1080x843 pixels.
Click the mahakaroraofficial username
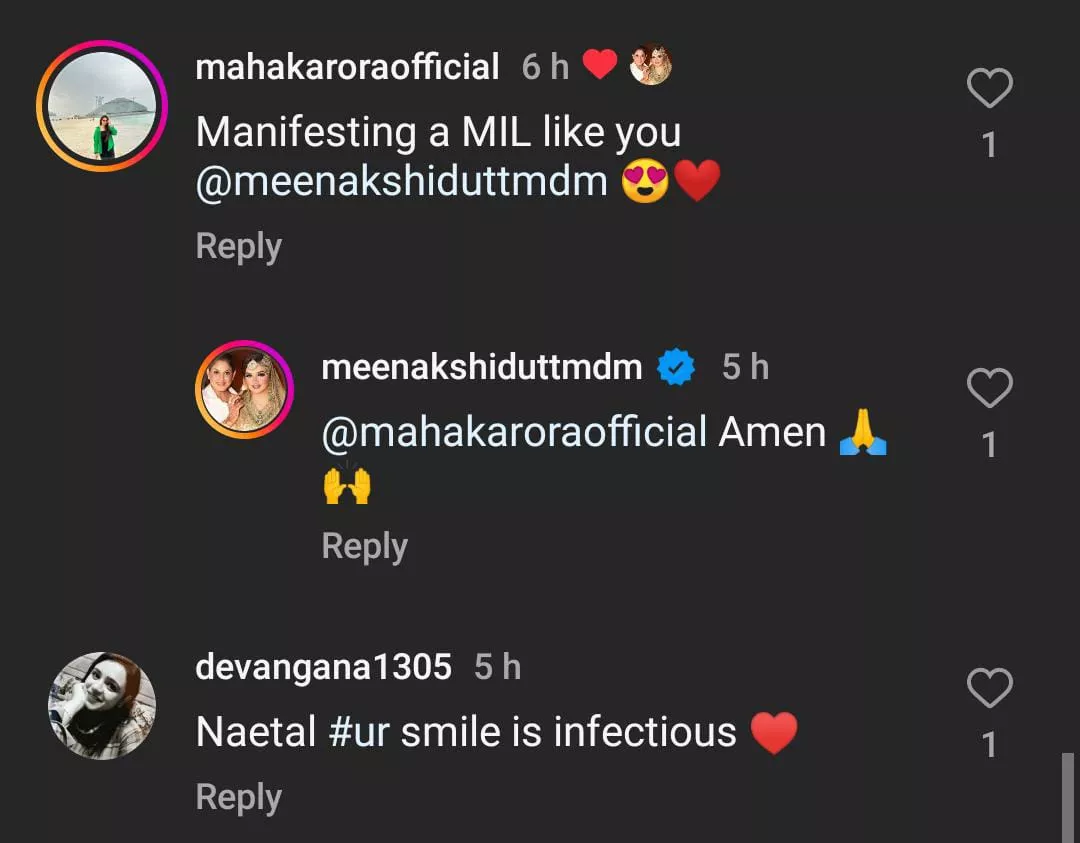(347, 67)
